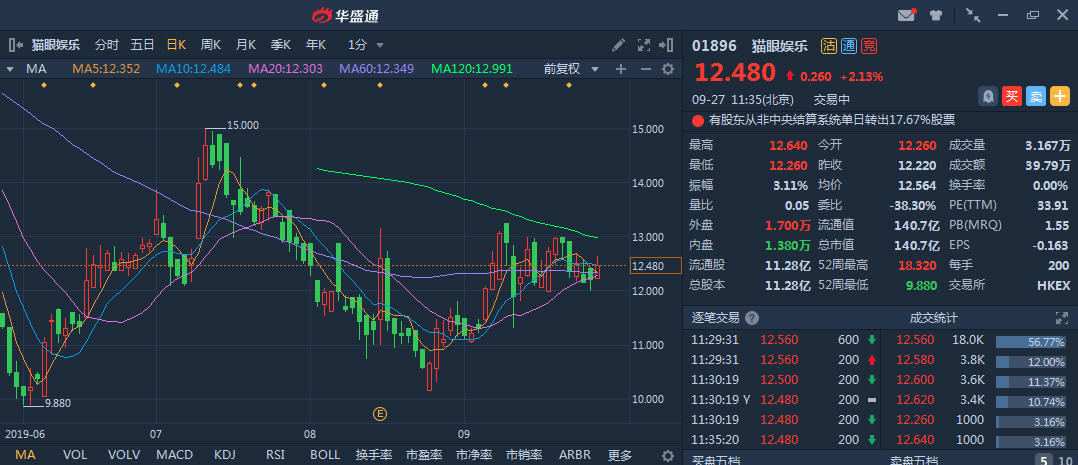This screenshot has width=1078, height=465.
Task: Click the red 买 buy button
Action: tap(1011, 97)
